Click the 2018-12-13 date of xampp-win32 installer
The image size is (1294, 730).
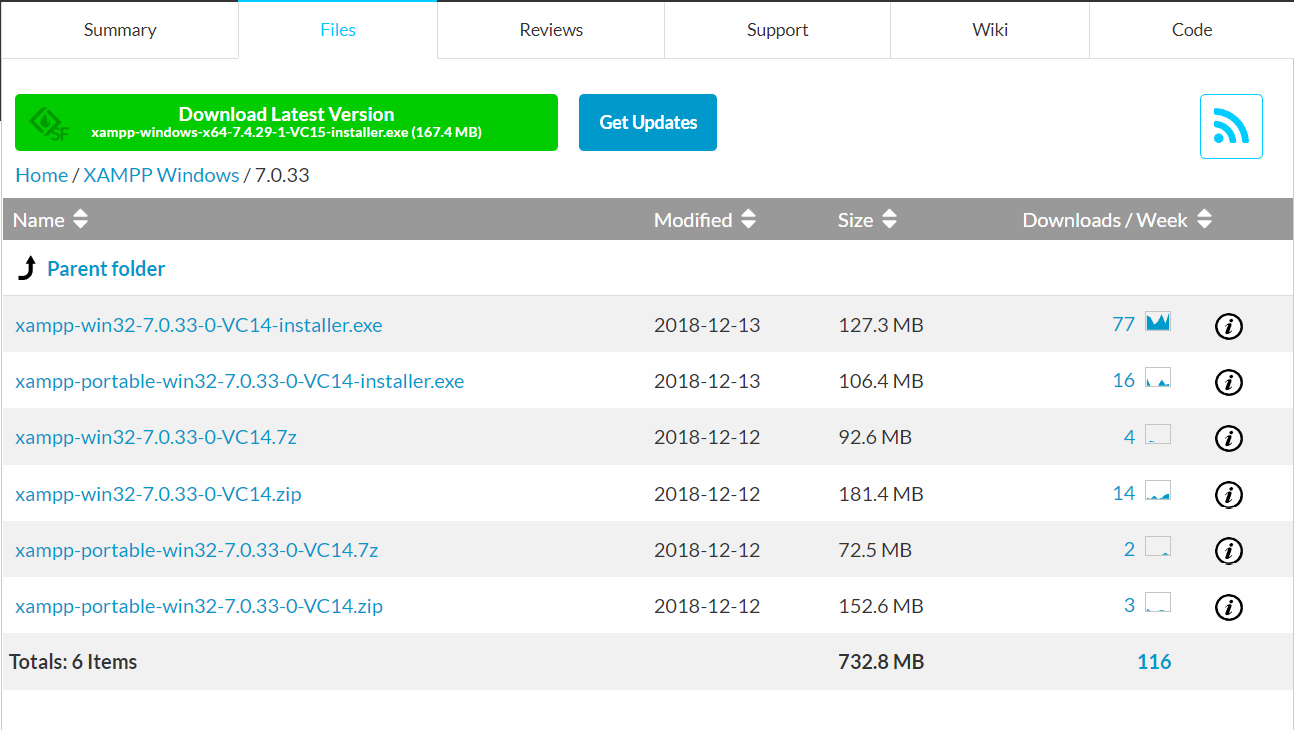tap(707, 325)
